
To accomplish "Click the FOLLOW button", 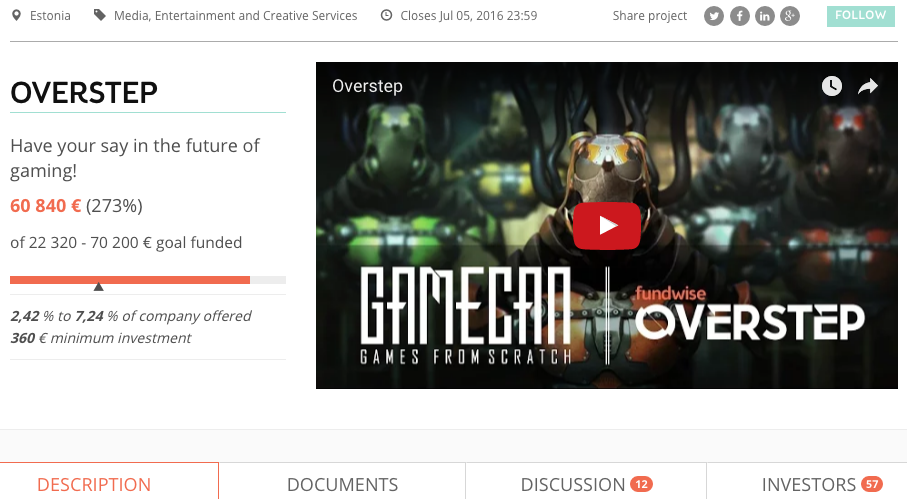I will (x=861, y=16).
